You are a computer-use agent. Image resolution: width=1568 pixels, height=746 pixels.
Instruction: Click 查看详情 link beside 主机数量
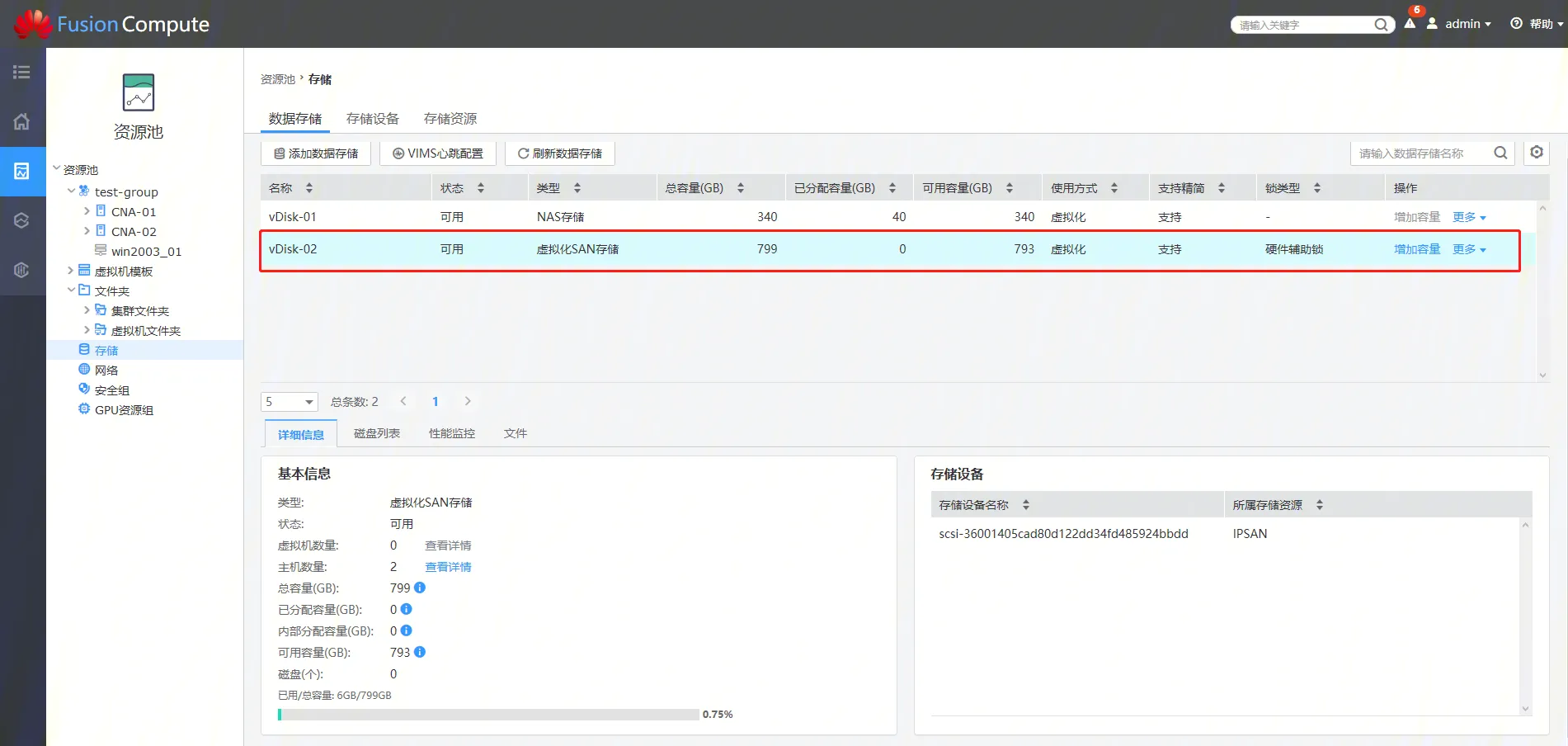tap(448, 567)
